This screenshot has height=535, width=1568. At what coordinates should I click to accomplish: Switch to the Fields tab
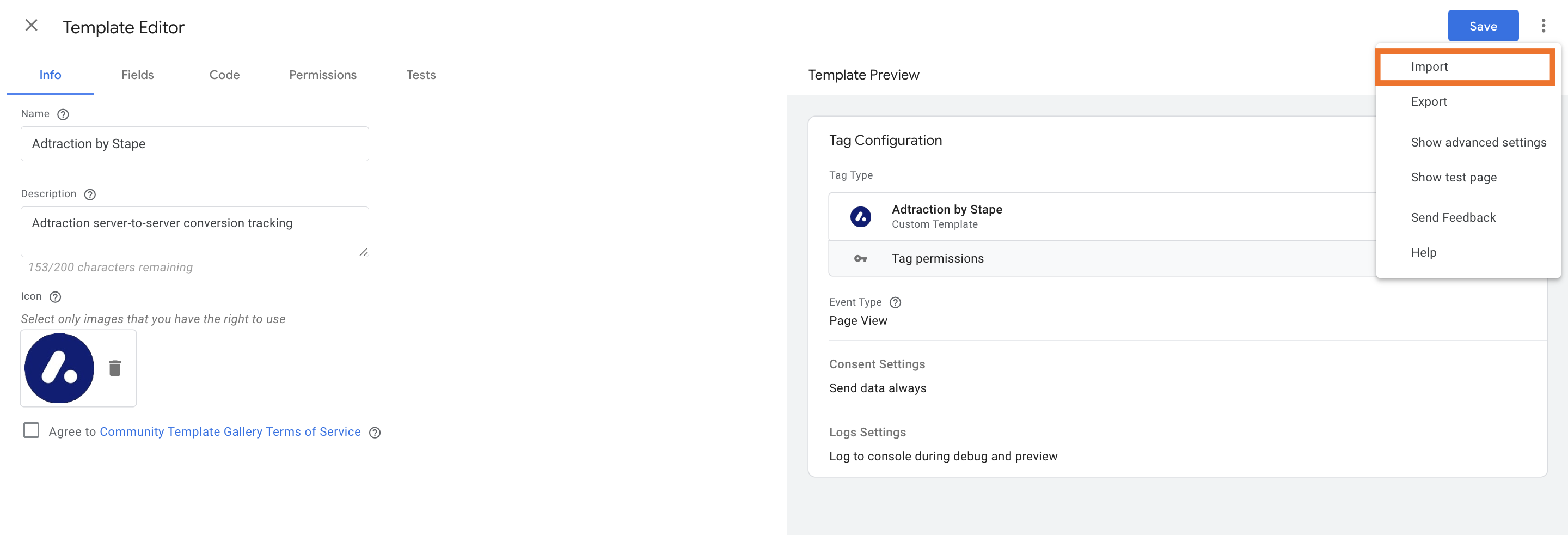[x=138, y=75]
